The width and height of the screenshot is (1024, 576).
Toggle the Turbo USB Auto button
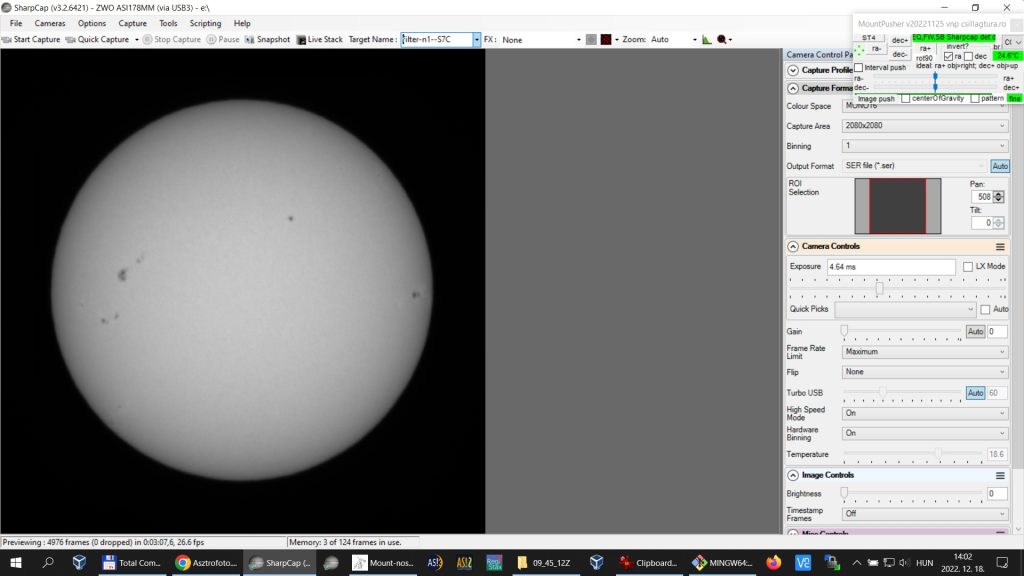tap(975, 392)
